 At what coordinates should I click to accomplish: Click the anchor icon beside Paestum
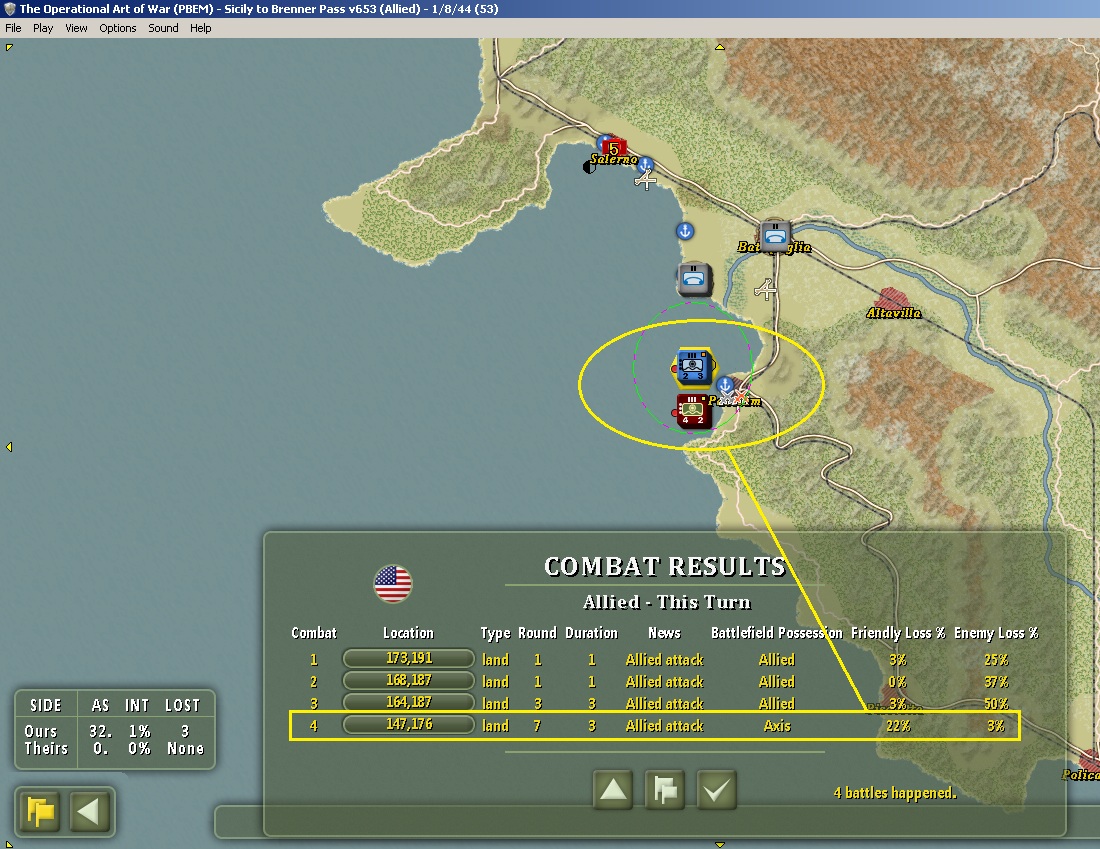(725, 385)
